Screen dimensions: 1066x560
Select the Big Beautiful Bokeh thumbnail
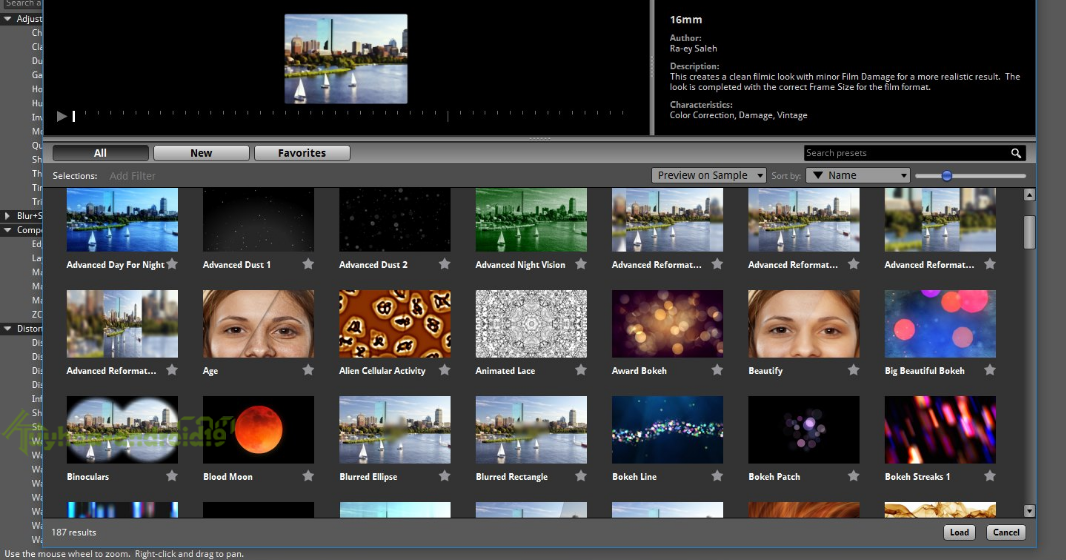click(x=940, y=323)
